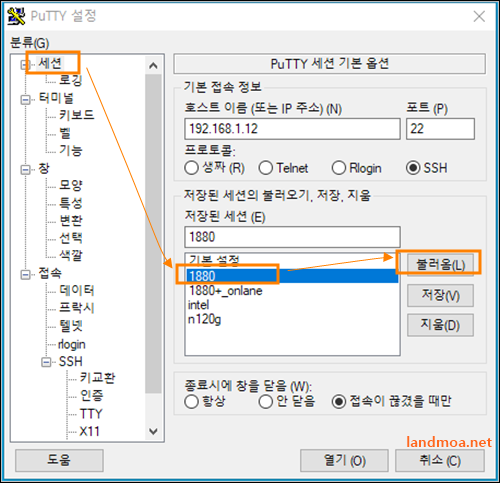Click the 불러옴(L) load button
Viewport: 500px width, 483px height.
click(x=440, y=265)
